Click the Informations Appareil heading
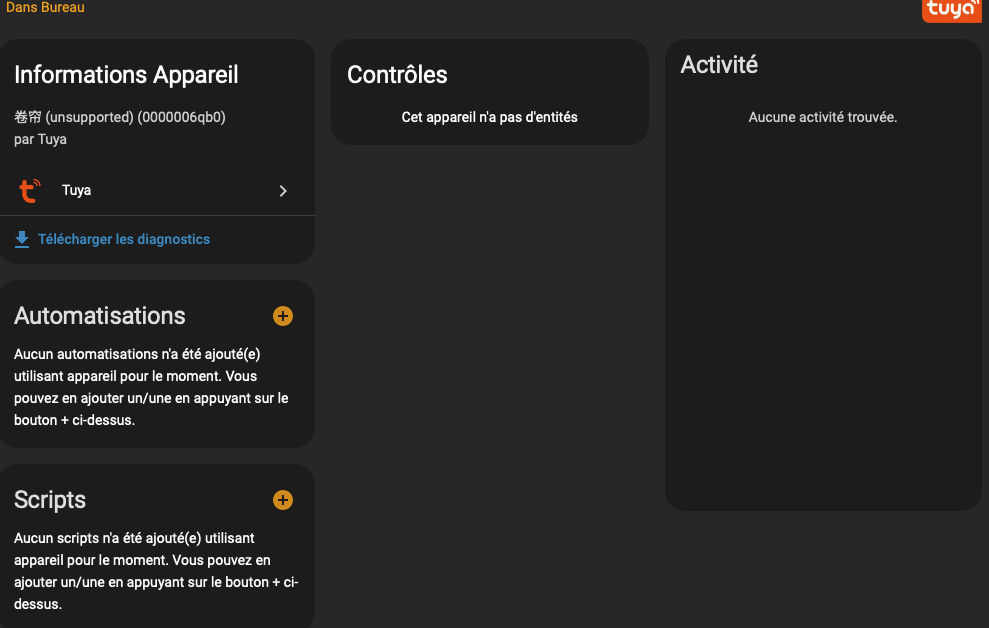This screenshot has width=989, height=628. (126, 75)
